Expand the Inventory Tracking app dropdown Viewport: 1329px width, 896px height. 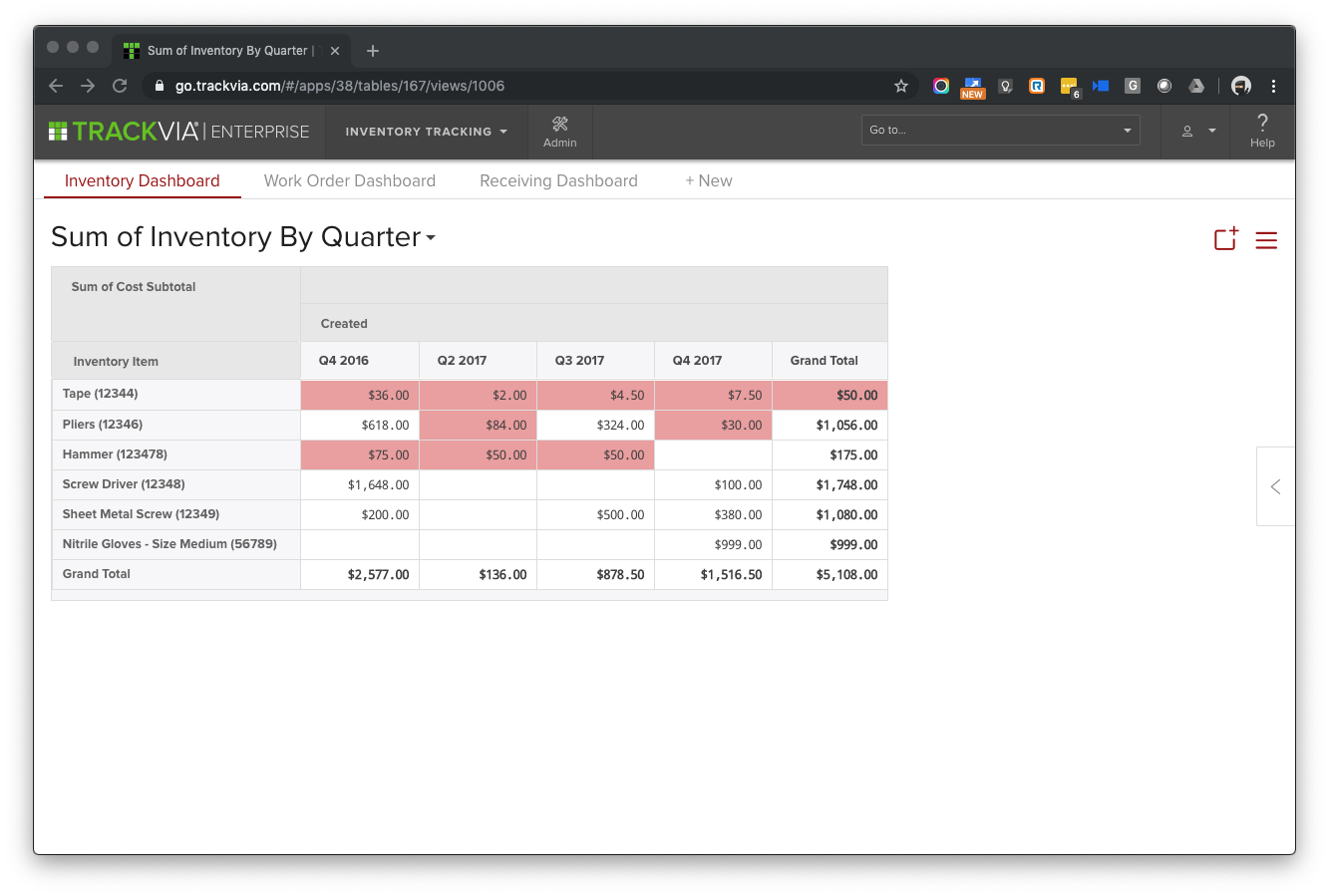point(426,132)
